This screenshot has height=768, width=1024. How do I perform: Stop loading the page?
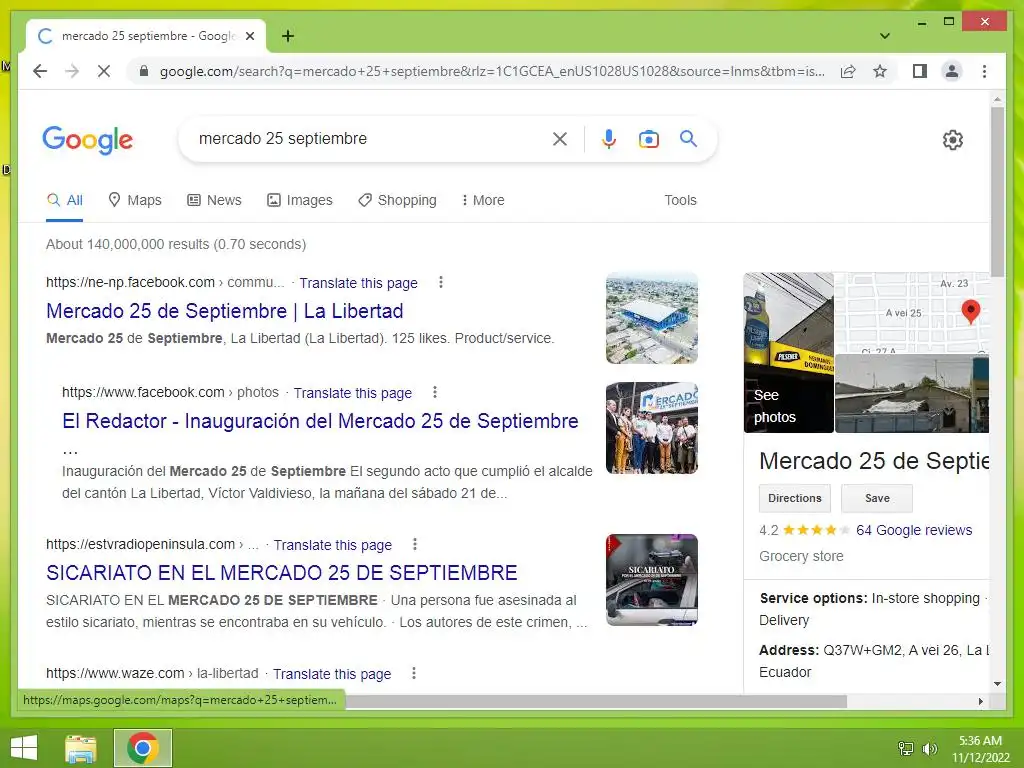pos(104,71)
